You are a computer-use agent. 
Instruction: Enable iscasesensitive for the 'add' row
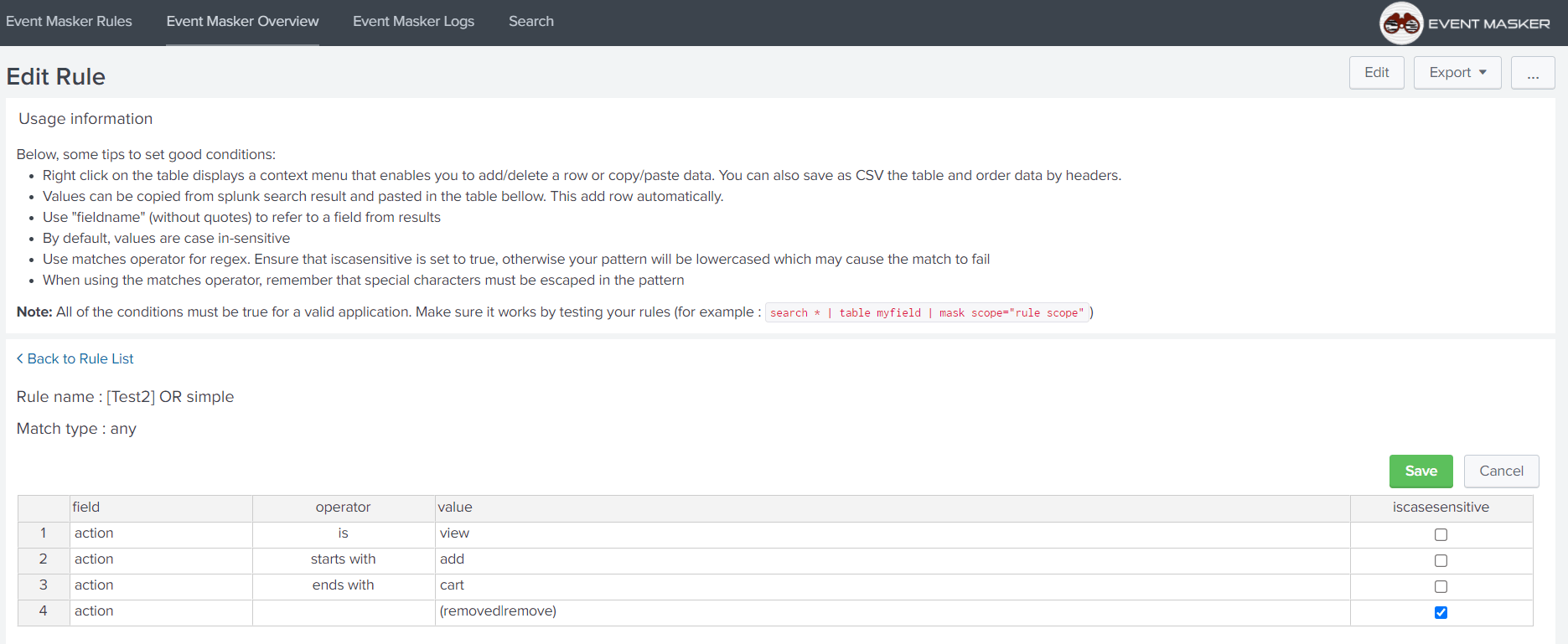[1441, 561]
